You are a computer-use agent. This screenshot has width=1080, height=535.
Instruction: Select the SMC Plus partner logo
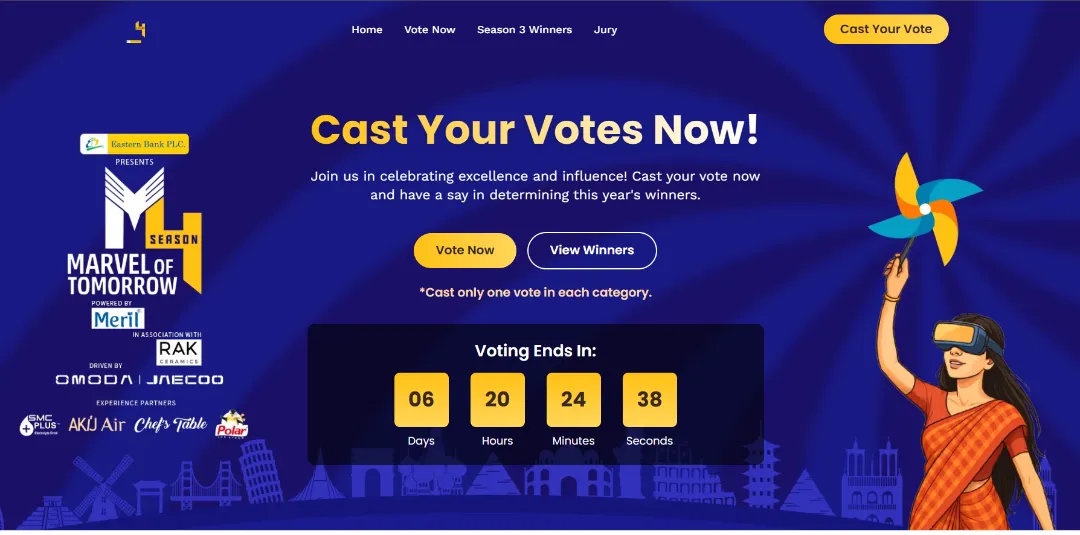(40, 426)
